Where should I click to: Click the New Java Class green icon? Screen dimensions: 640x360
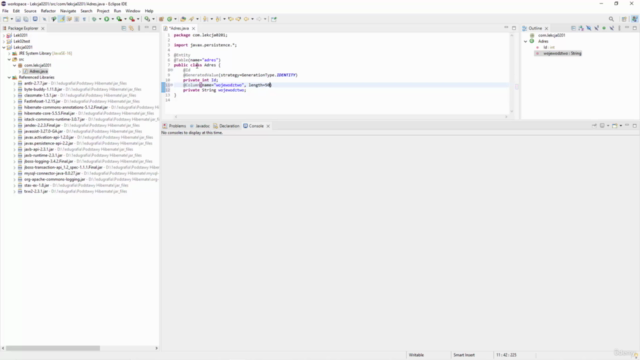[x=169, y=19]
